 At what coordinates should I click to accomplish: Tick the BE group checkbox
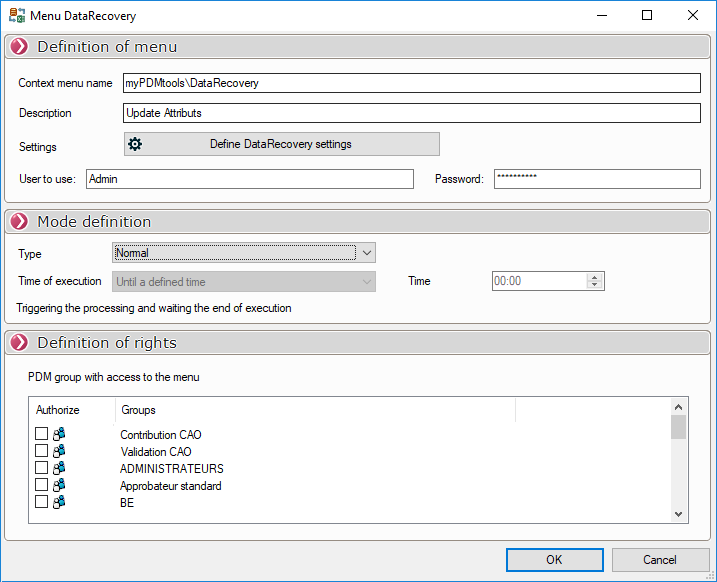tap(41, 502)
